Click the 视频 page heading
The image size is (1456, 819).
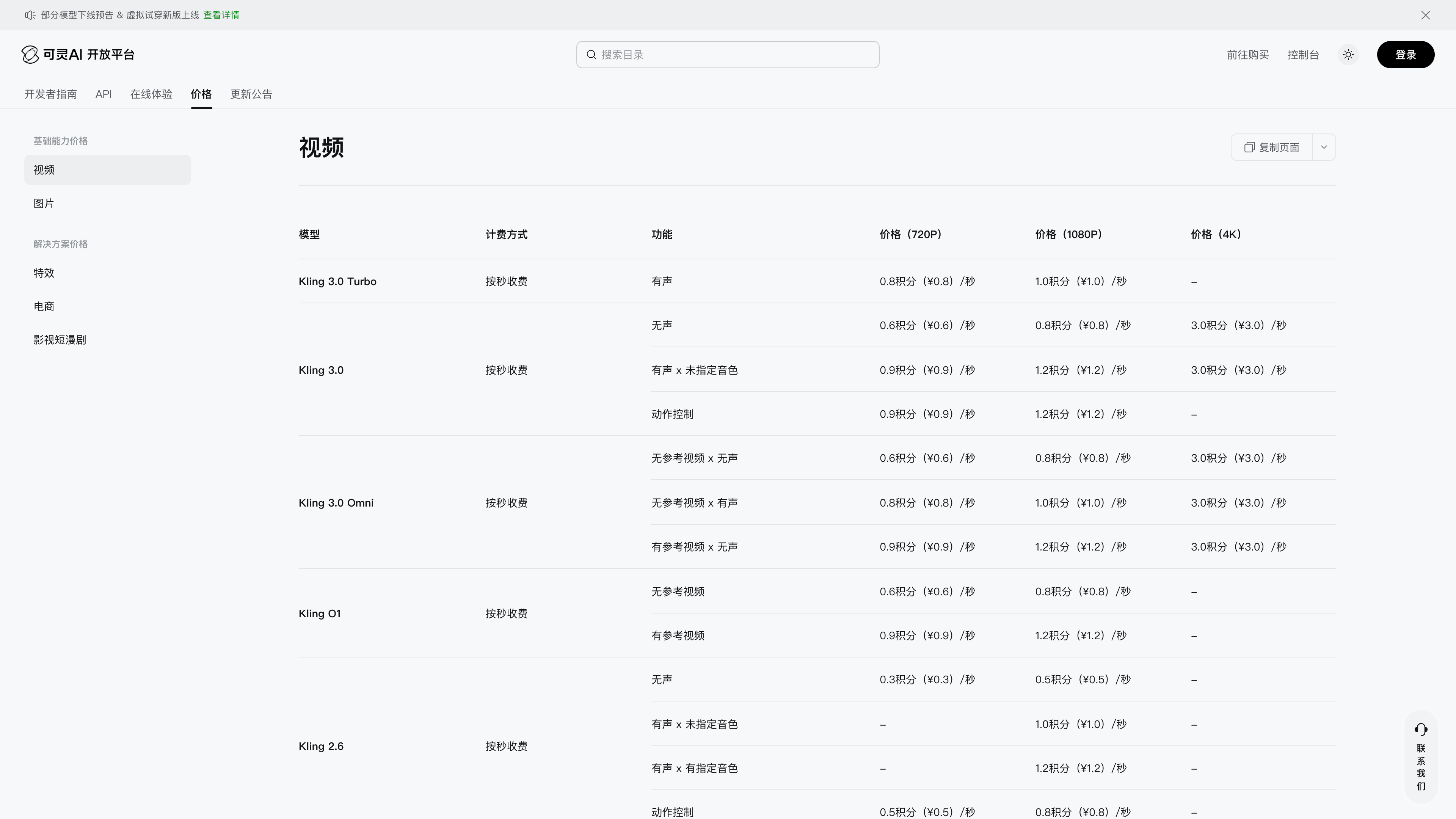321,147
